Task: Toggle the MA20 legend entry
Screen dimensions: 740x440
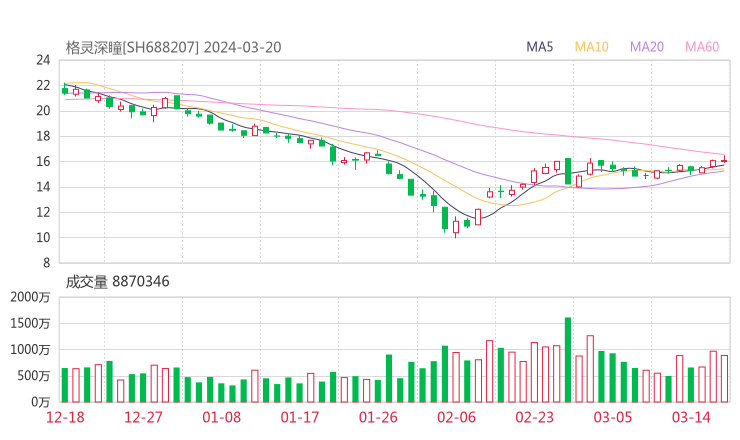Action: [647, 47]
